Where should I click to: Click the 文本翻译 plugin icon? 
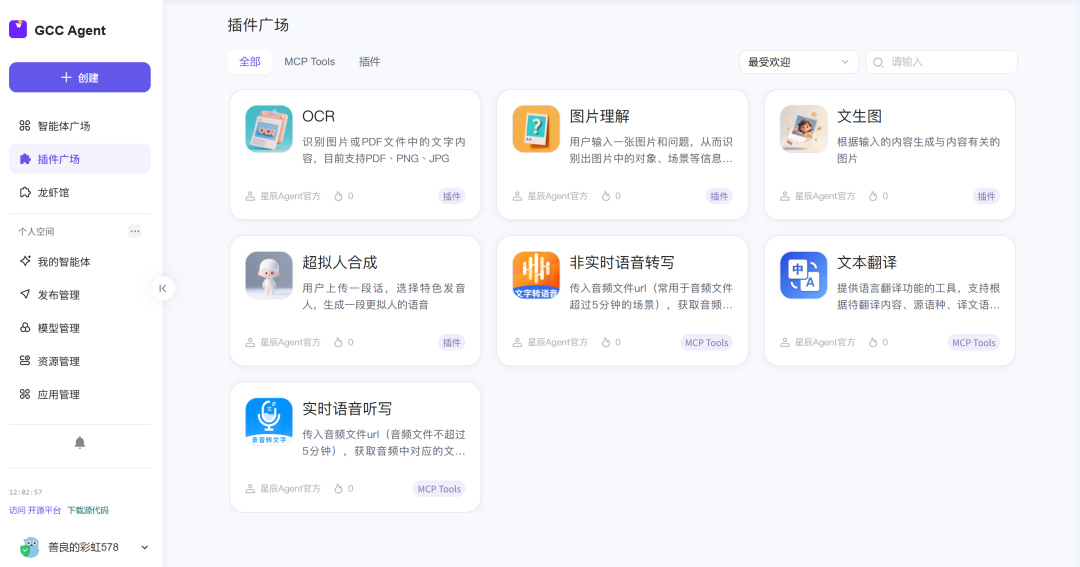coord(803,275)
